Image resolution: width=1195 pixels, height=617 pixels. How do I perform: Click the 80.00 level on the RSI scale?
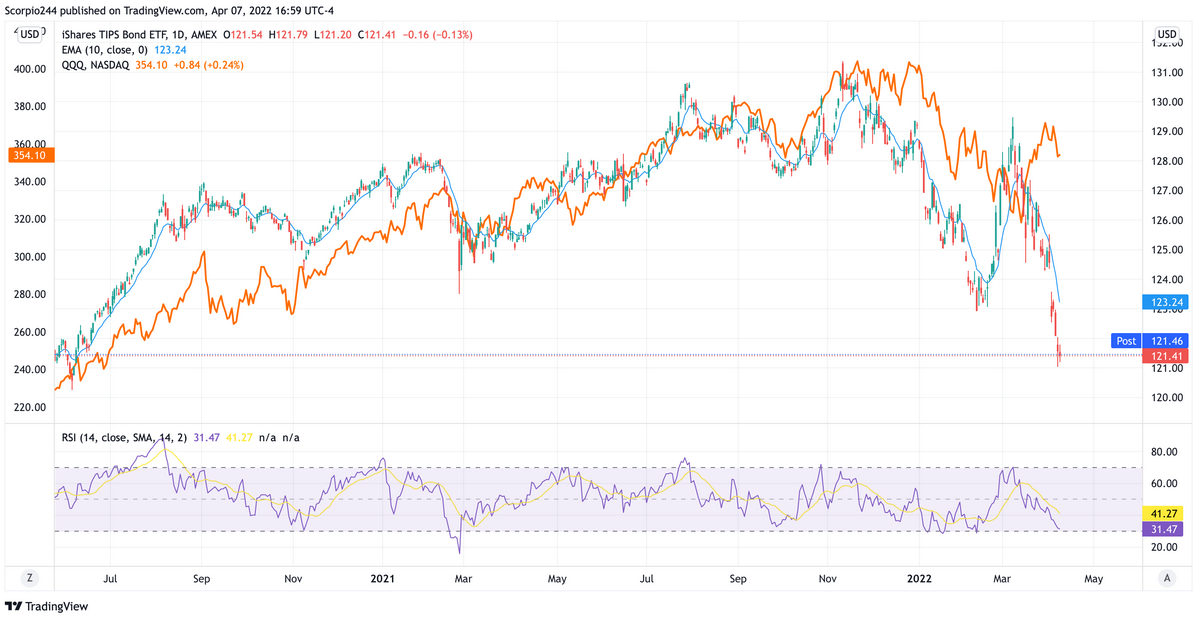pyautogui.click(x=1163, y=452)
